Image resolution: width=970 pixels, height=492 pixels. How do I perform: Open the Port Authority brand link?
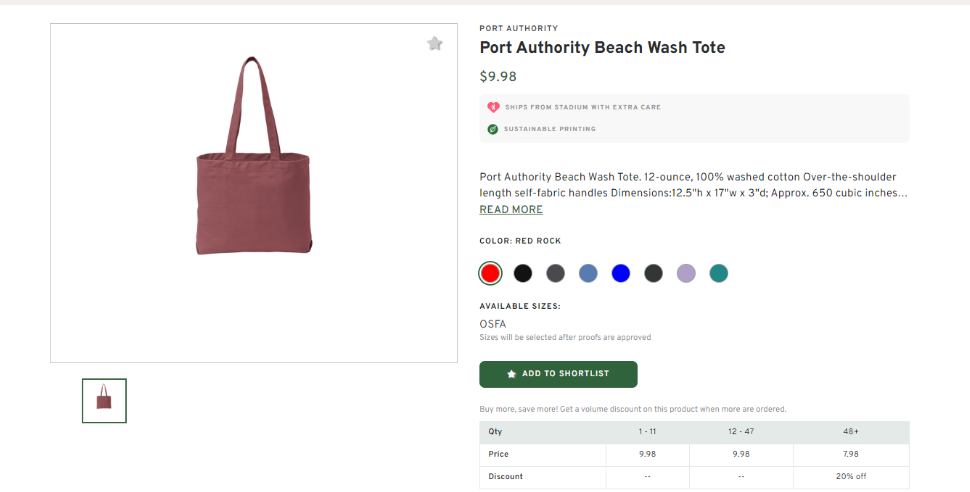tap(518, 28)
